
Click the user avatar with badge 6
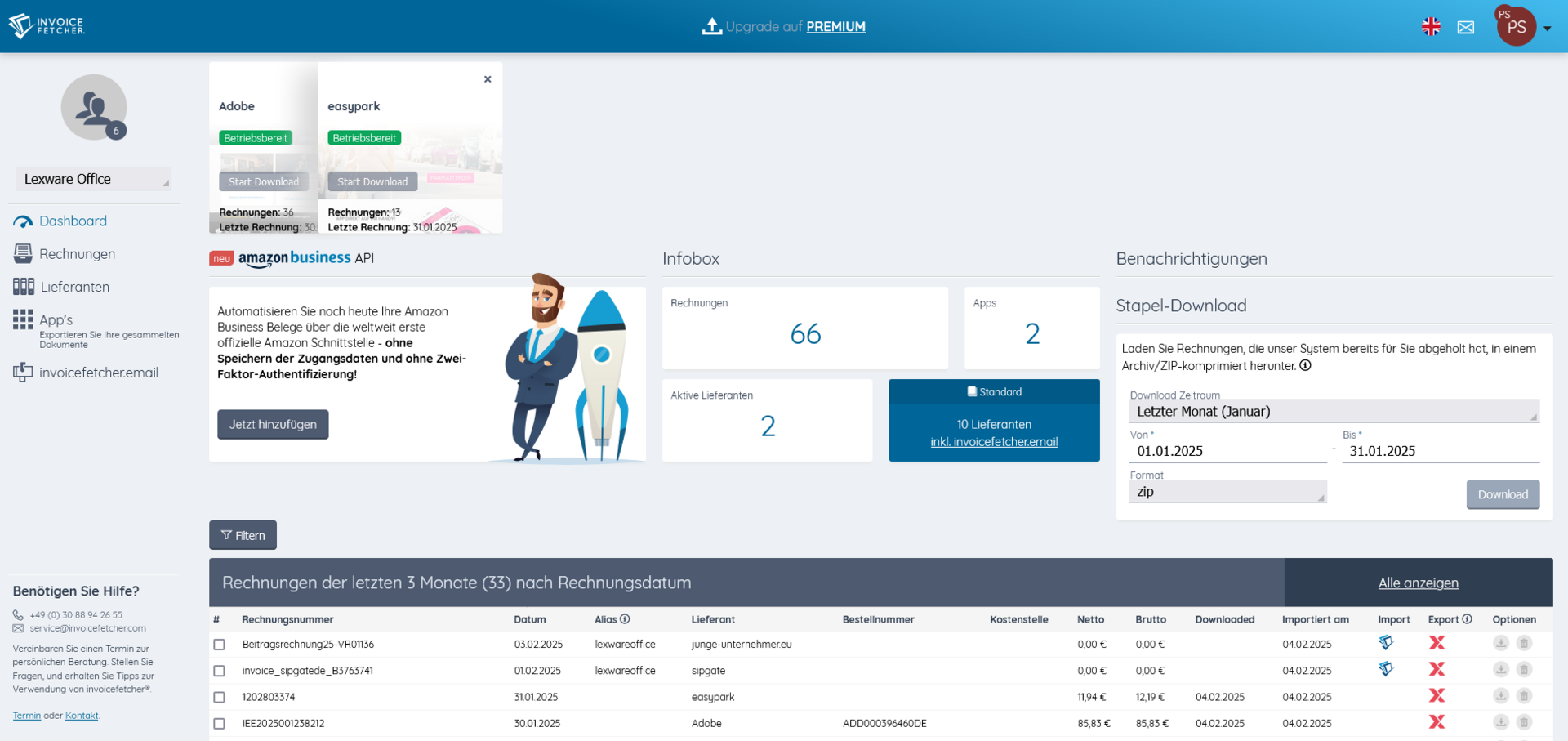tap(94, 108)
